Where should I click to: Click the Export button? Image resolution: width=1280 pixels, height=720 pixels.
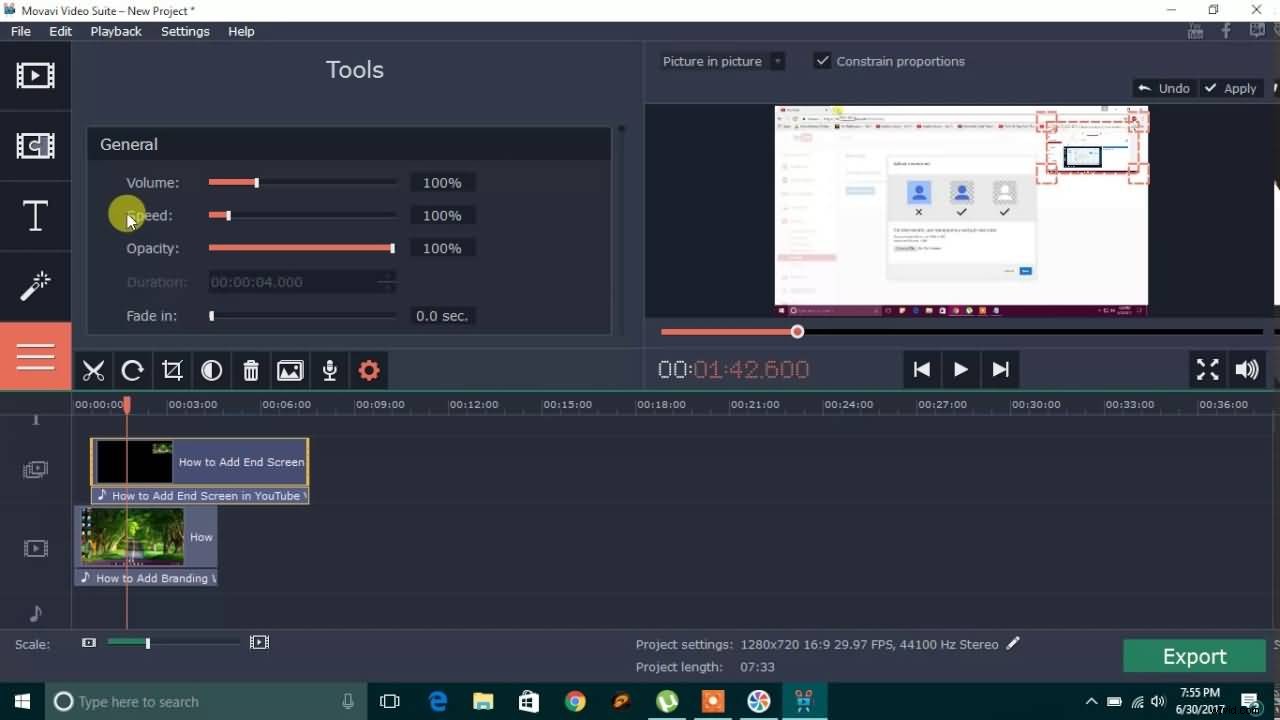click(x=1194, y=656)
